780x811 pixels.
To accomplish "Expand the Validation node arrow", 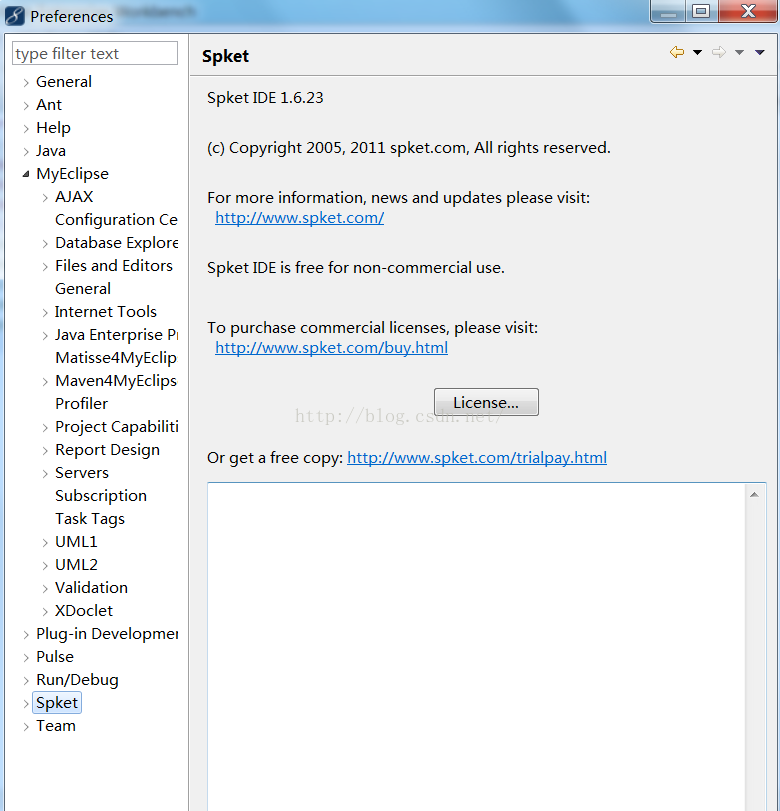I will pos(45,589).
